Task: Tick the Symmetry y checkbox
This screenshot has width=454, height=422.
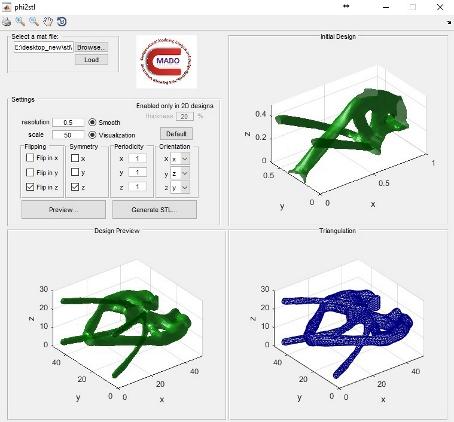Action: click(x=75, y=172)
